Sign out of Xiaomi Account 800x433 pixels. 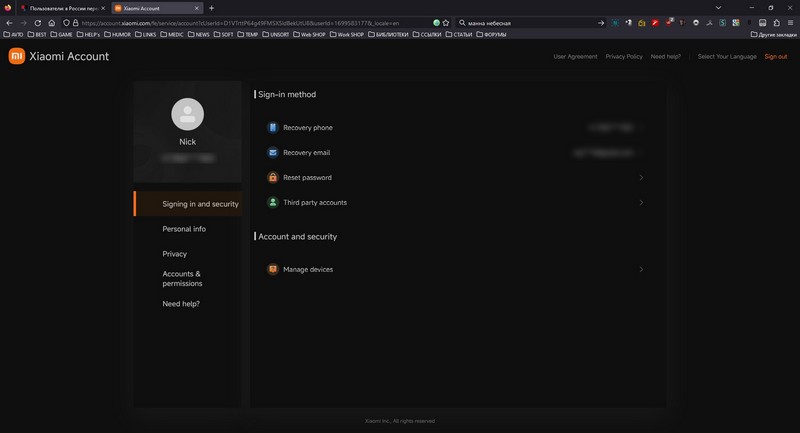[x=776, y=57]
